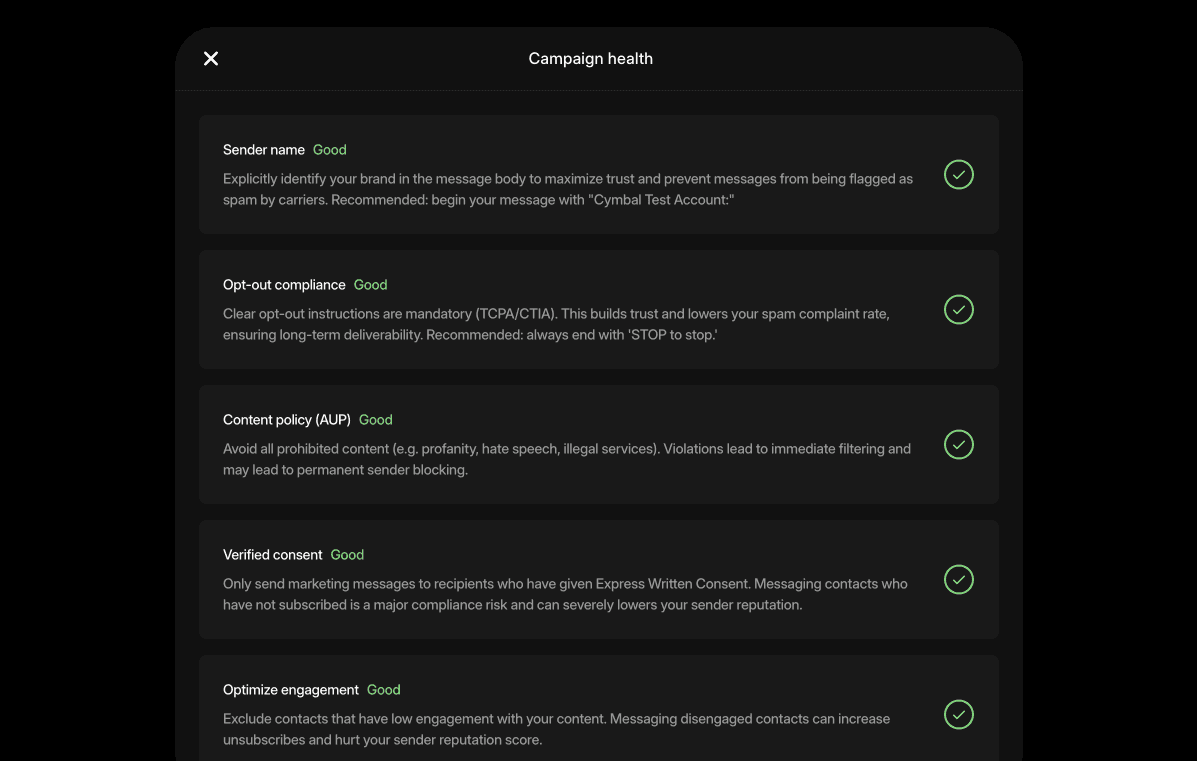Click the Good status beside Opt-out compliance

coord(370,285)
